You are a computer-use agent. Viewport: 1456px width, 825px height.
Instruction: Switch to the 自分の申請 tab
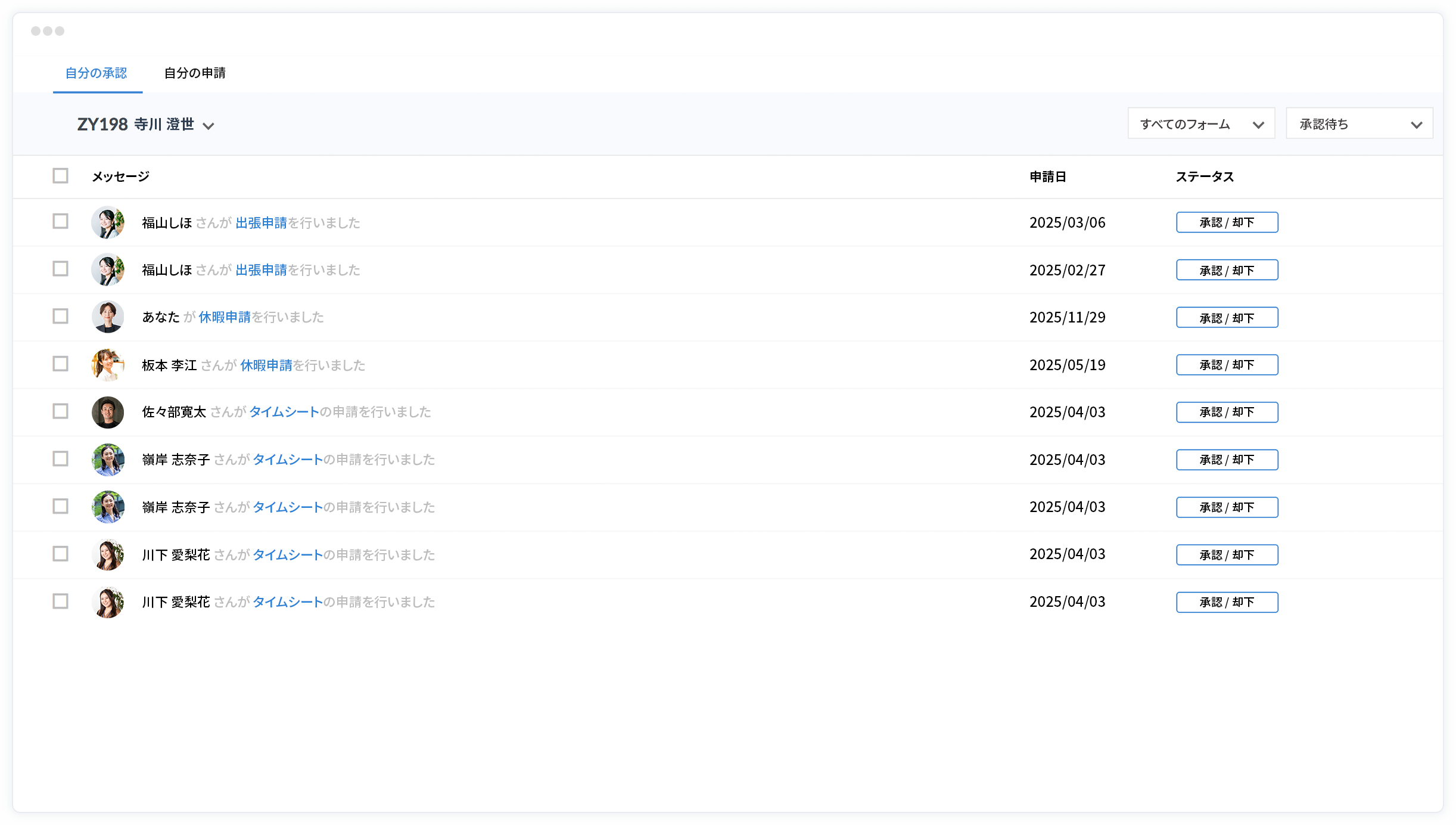(x=195, y=73)
